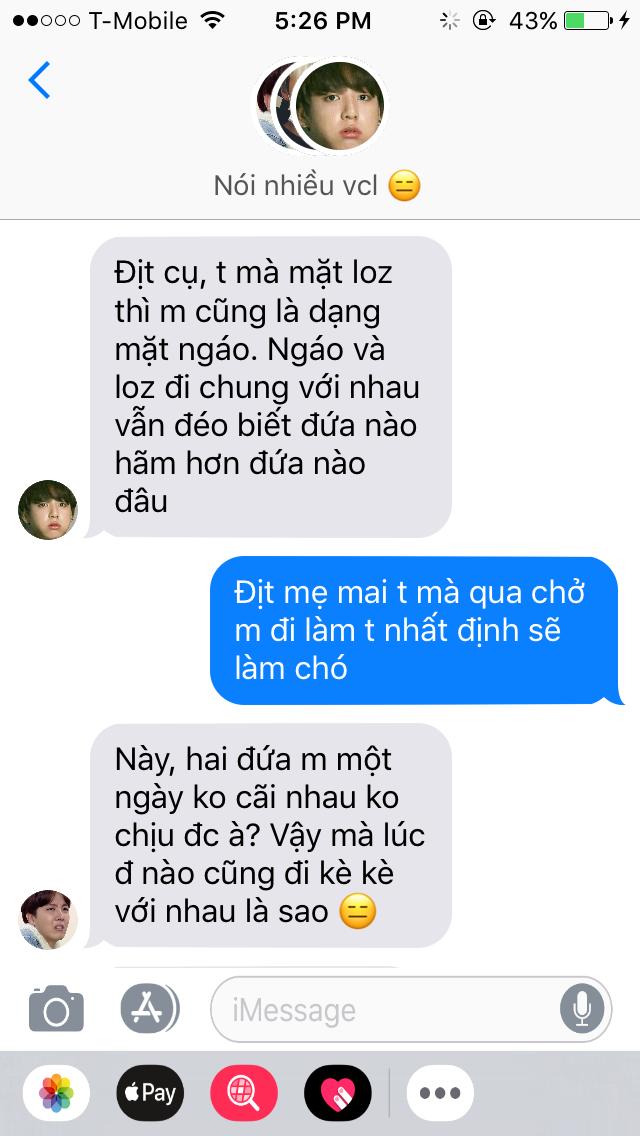Tap the microphone dictation icon

[x=581, y=1009]
